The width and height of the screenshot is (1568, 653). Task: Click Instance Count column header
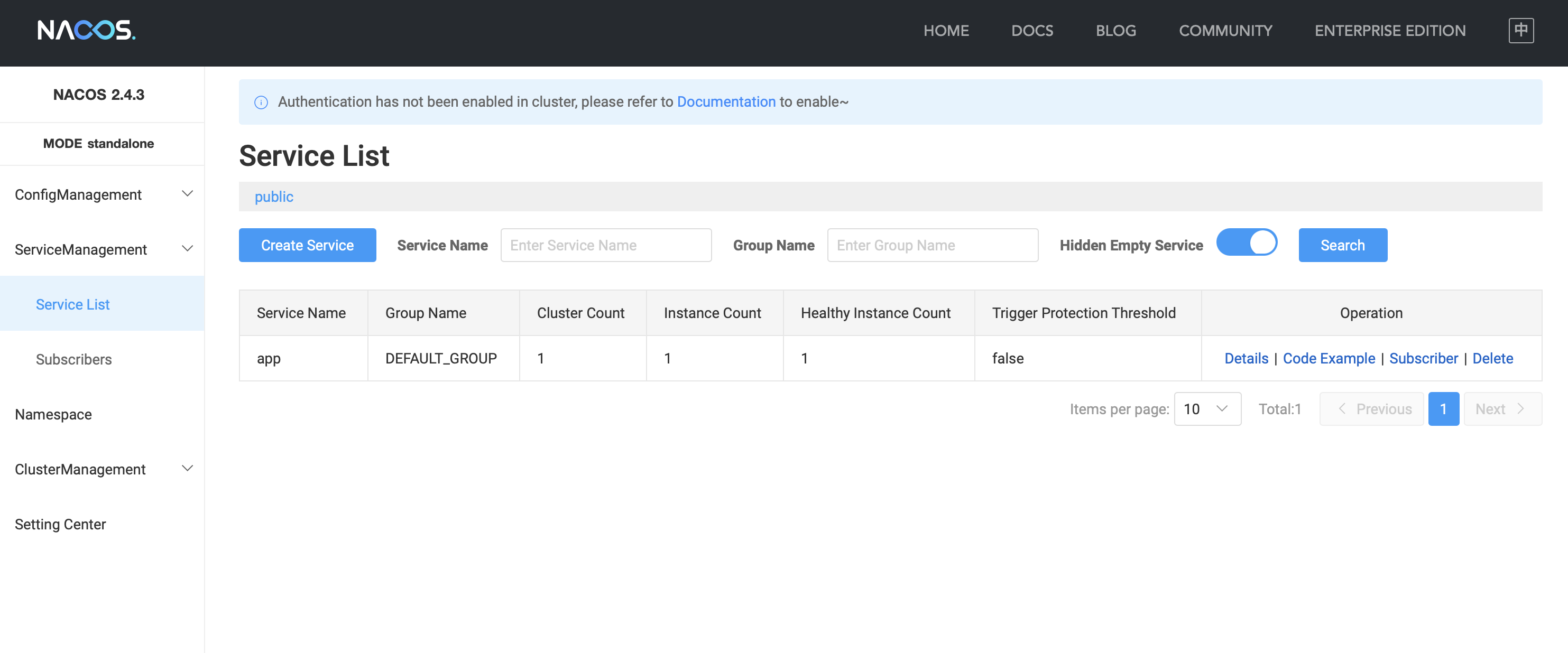715,313
